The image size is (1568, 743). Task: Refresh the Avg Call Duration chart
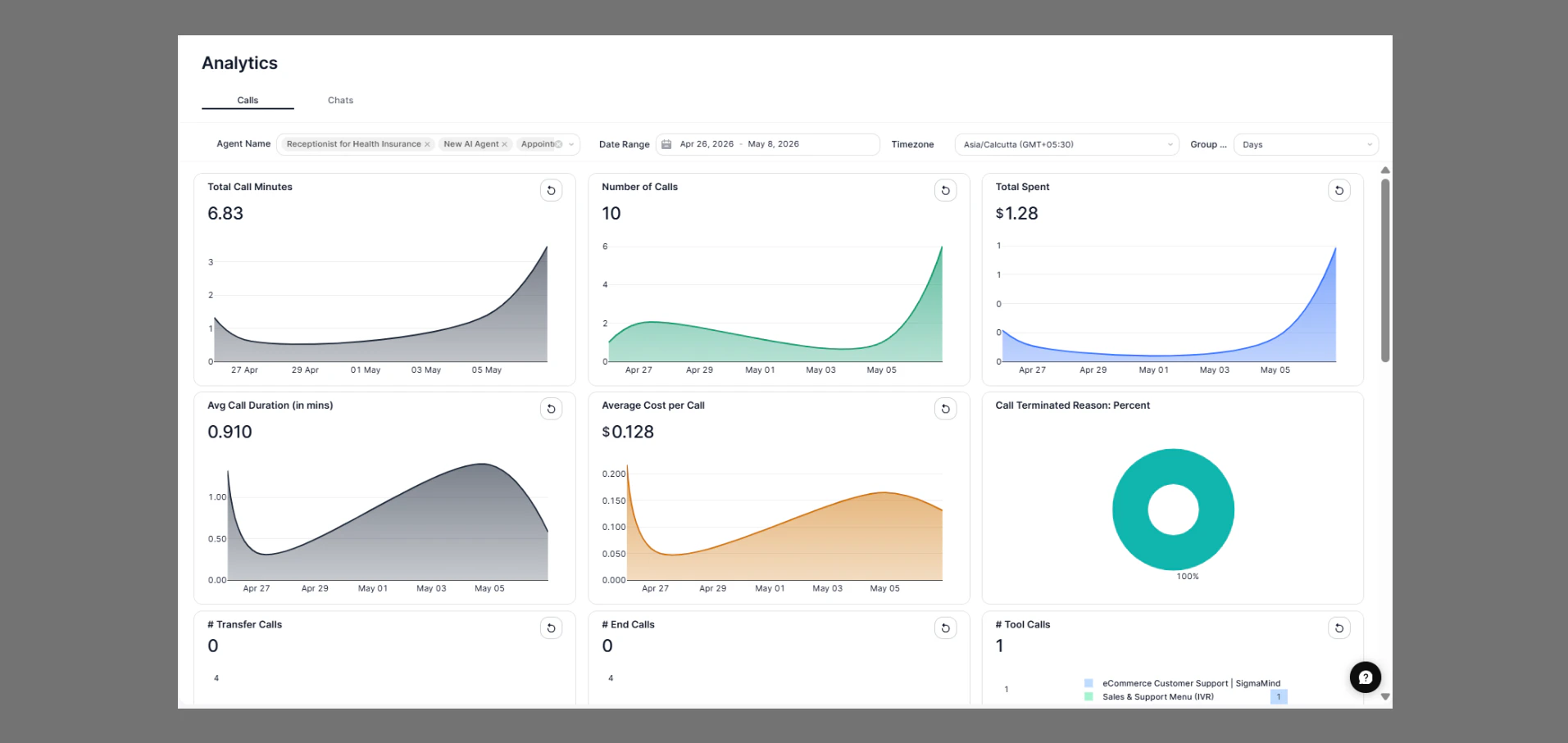tap(551, 410)
